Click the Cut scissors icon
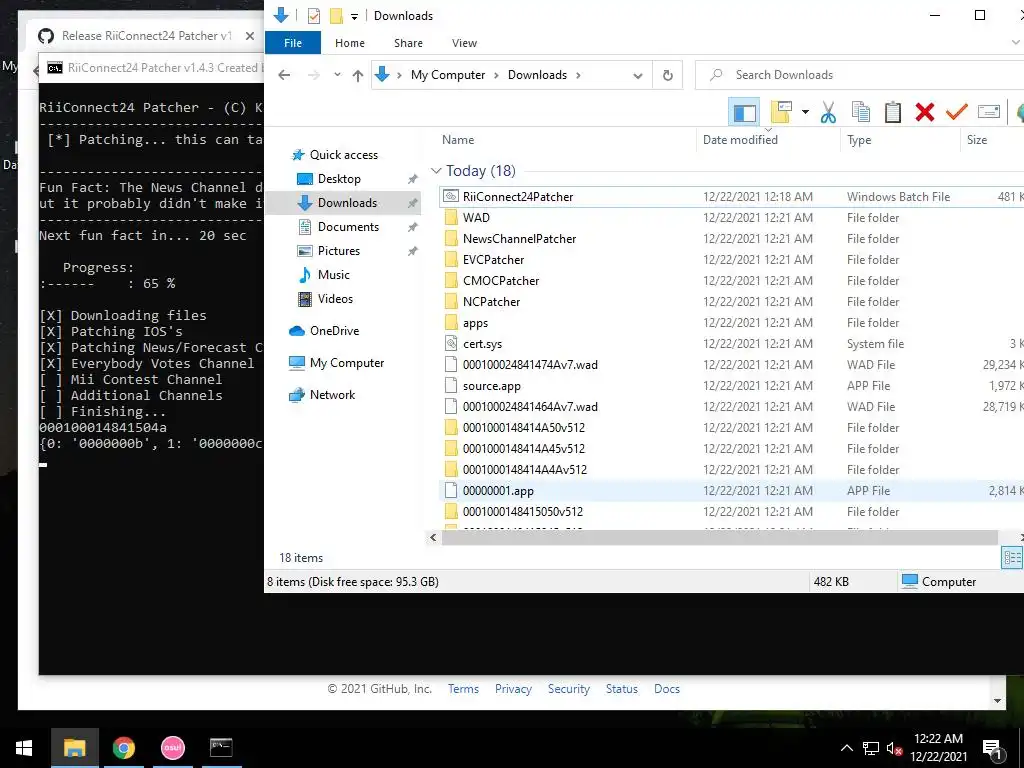 click(x=828, y=112)
